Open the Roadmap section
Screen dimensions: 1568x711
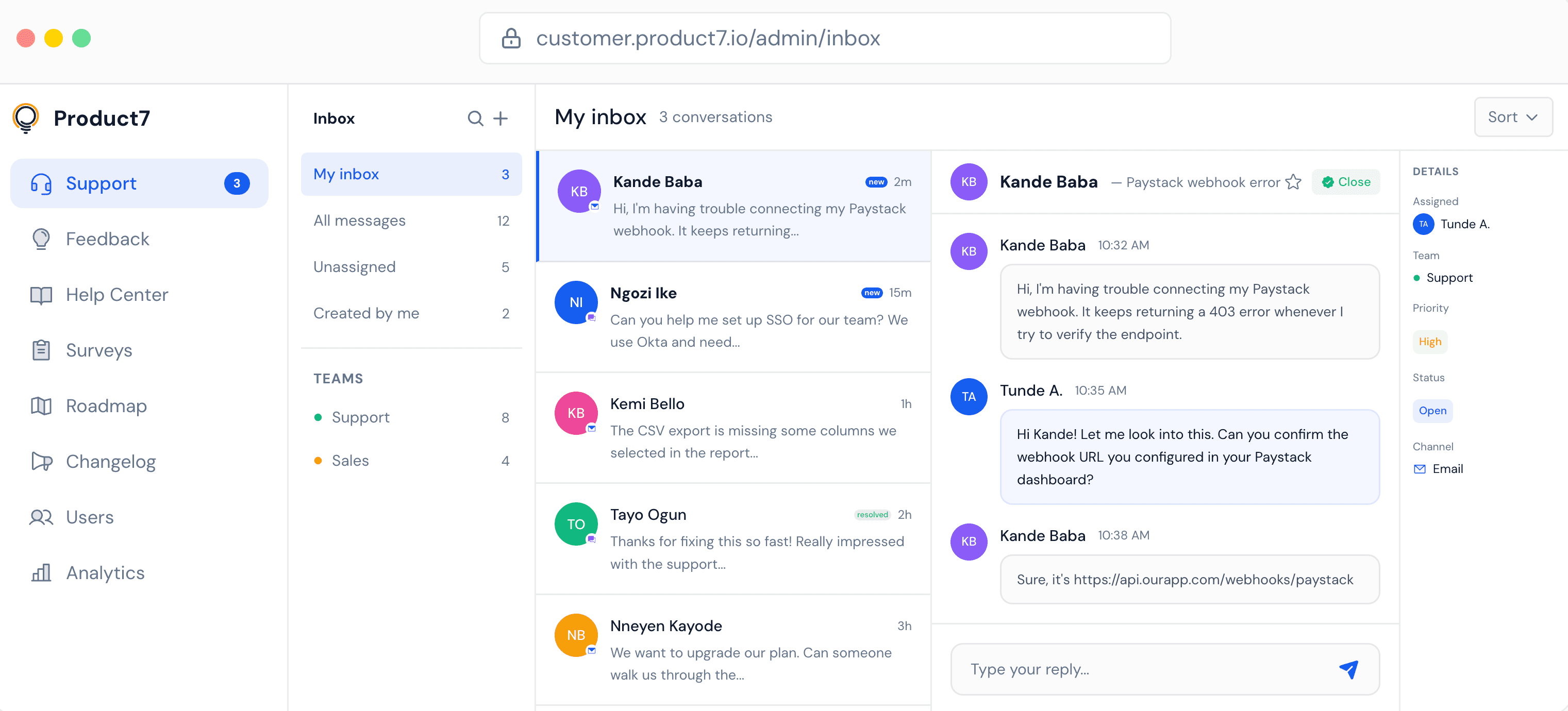[x=106, y=405]
